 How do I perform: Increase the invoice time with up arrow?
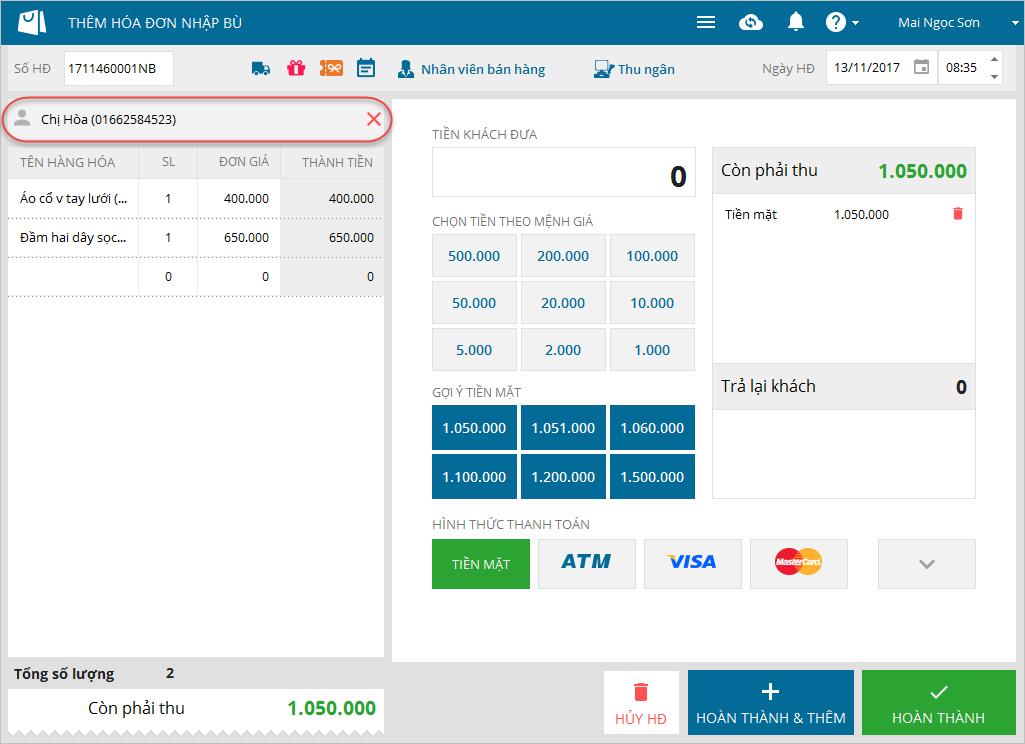(994, 59)
